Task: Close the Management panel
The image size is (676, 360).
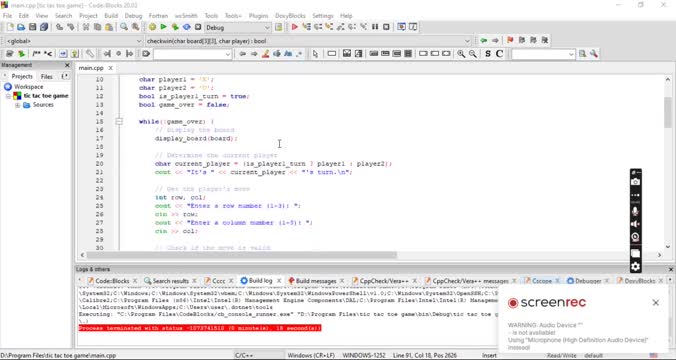Action: [x=67, y=65]
